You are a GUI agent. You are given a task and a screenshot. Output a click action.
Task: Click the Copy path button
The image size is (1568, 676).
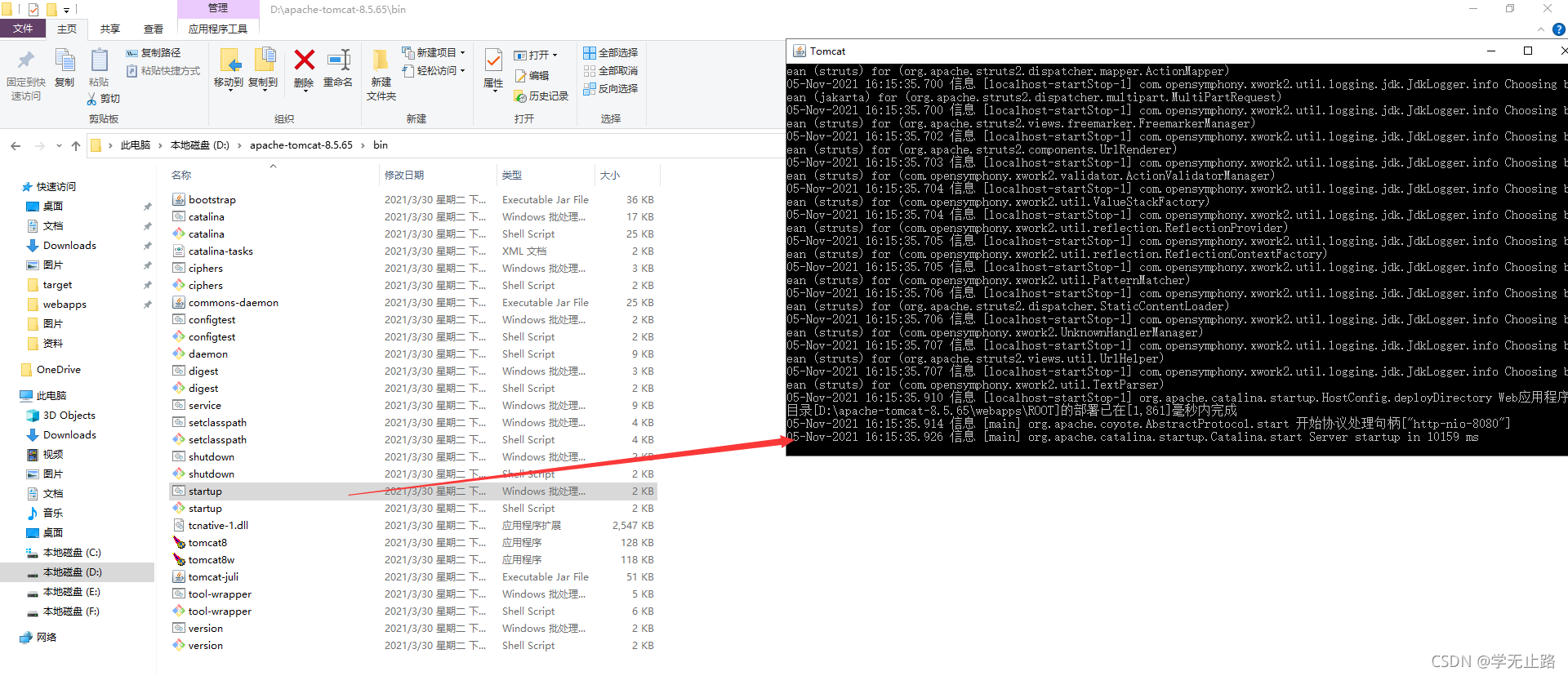[154, 53]
